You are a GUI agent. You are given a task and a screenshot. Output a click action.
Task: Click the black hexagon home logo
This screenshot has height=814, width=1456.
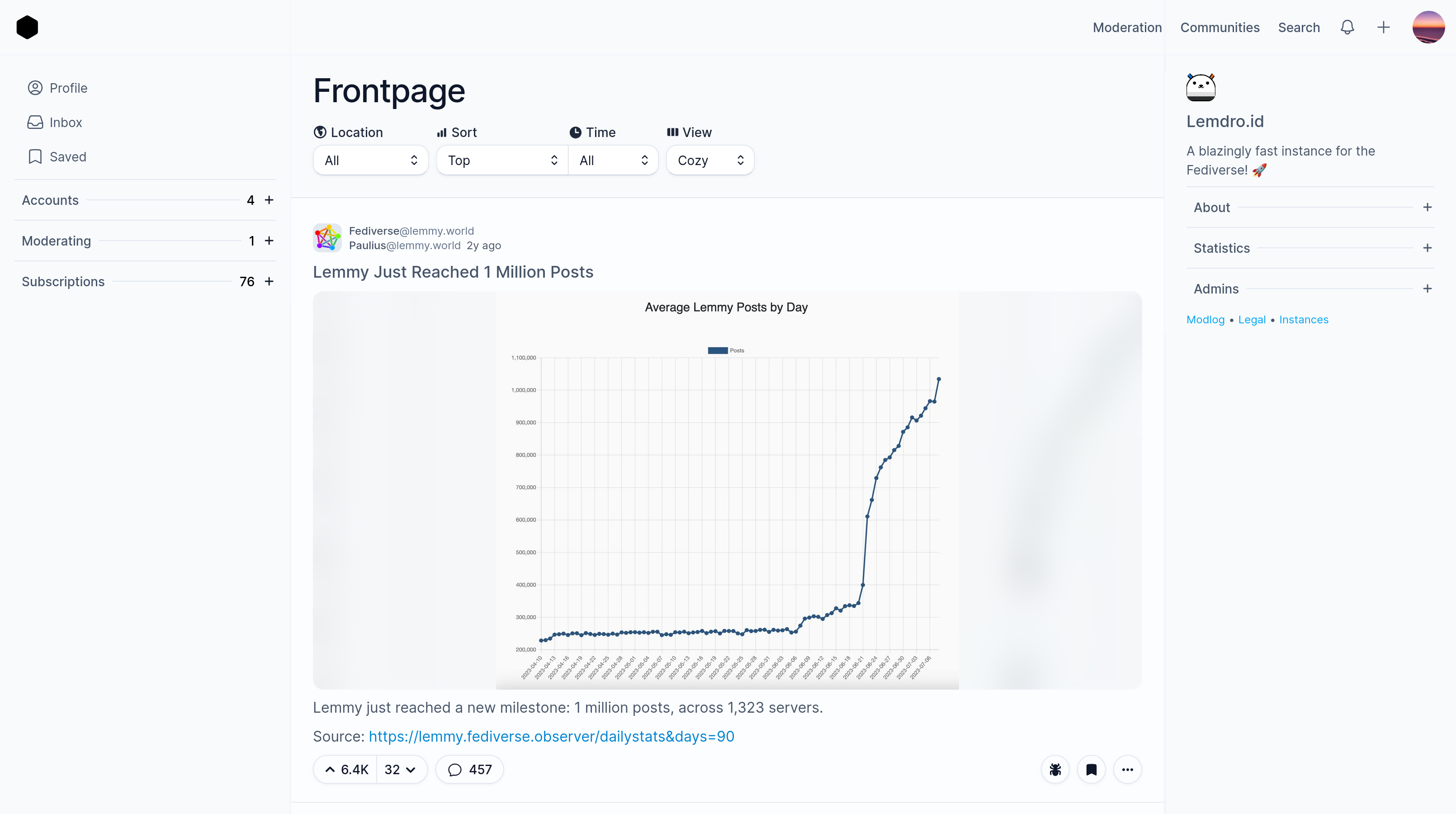pos(27,27)
